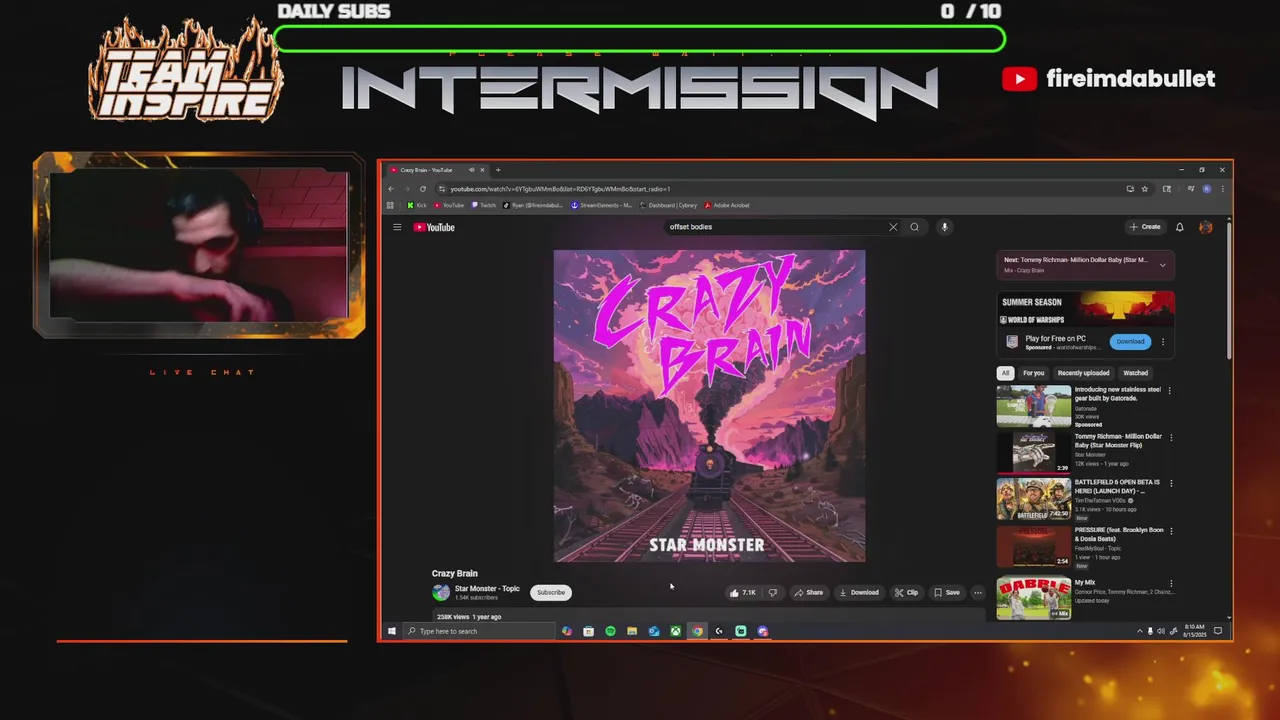Open the Dashboard | Cybrary bookmark
The width and height of the screenshot is (1280, 720).
coord(669,205)
